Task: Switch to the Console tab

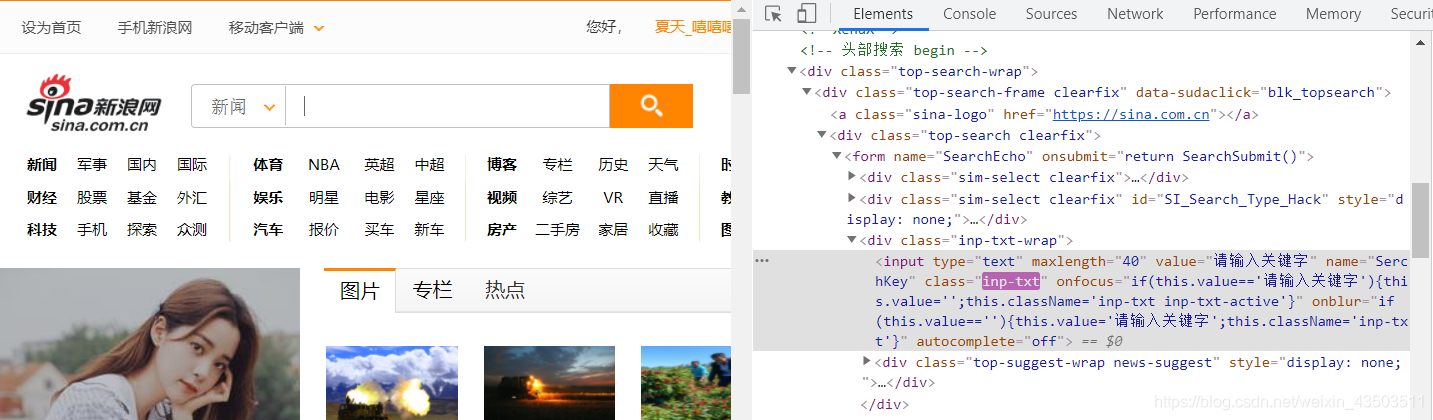Action: [969, 14]
